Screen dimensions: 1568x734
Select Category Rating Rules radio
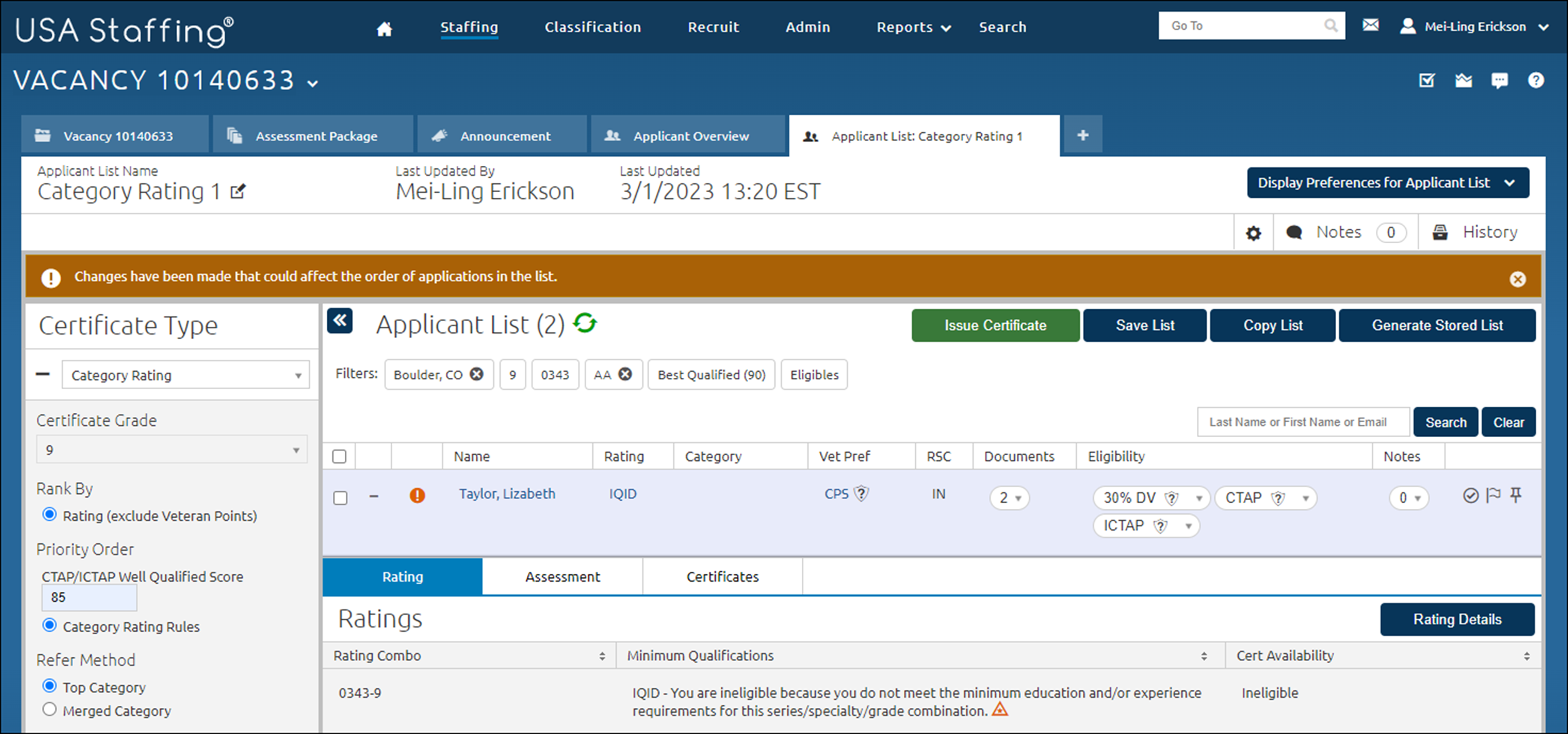(x=49, y=625)
